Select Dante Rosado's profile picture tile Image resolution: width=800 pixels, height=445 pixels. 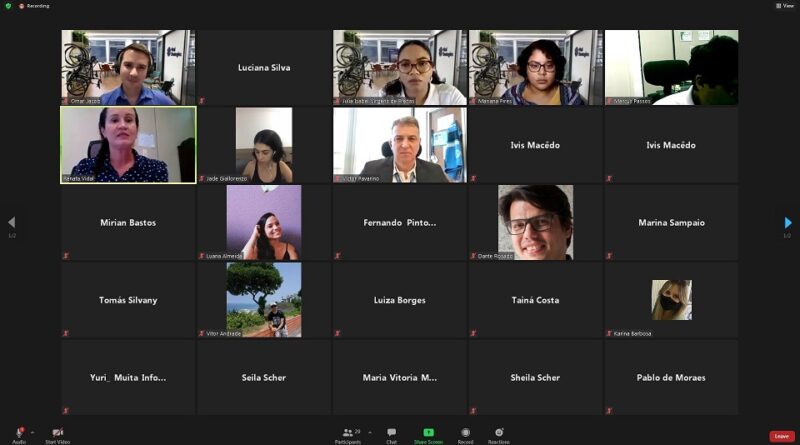point(535,222)
